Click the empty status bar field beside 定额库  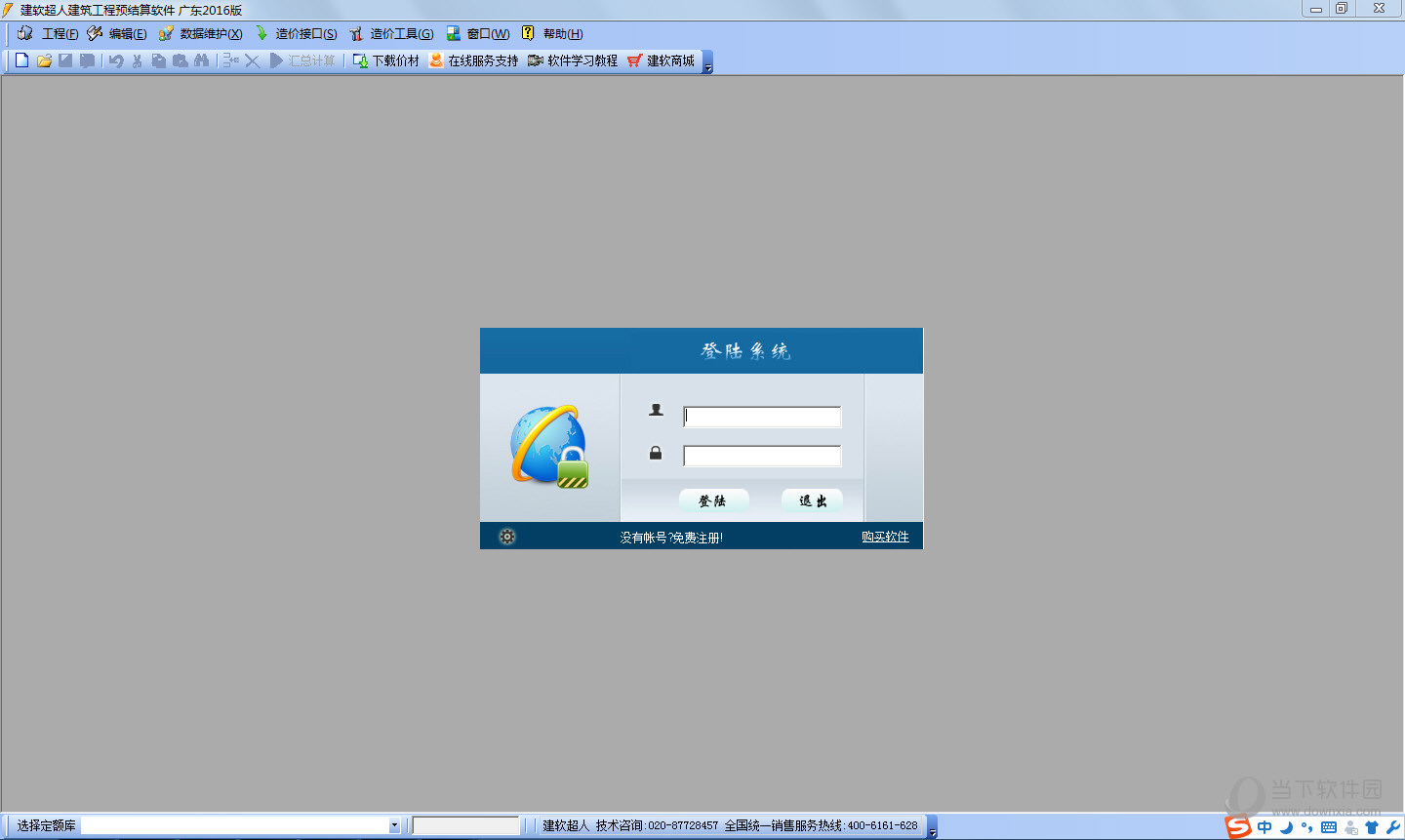(x=465, y=825)
